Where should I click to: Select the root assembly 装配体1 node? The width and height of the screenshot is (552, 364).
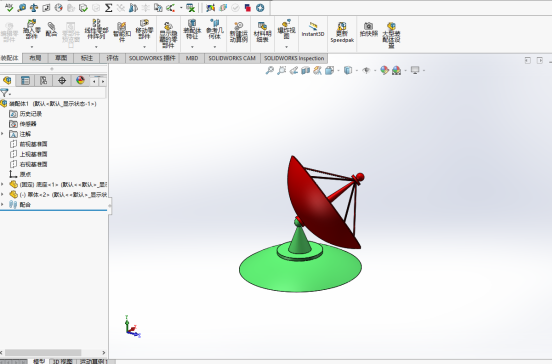pos(49,103)
